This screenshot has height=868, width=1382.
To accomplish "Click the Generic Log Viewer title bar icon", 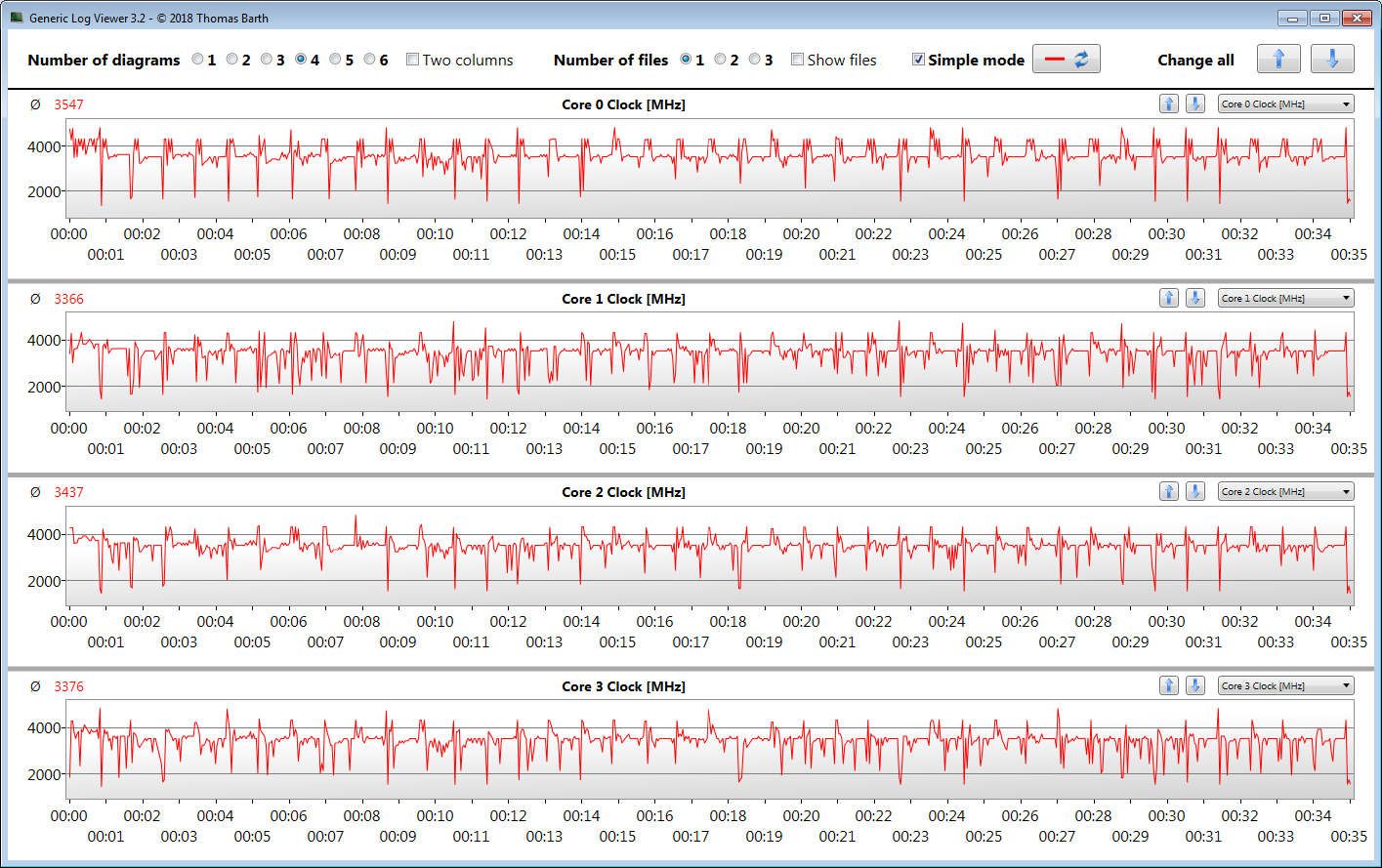I will [x=17, y=18].
